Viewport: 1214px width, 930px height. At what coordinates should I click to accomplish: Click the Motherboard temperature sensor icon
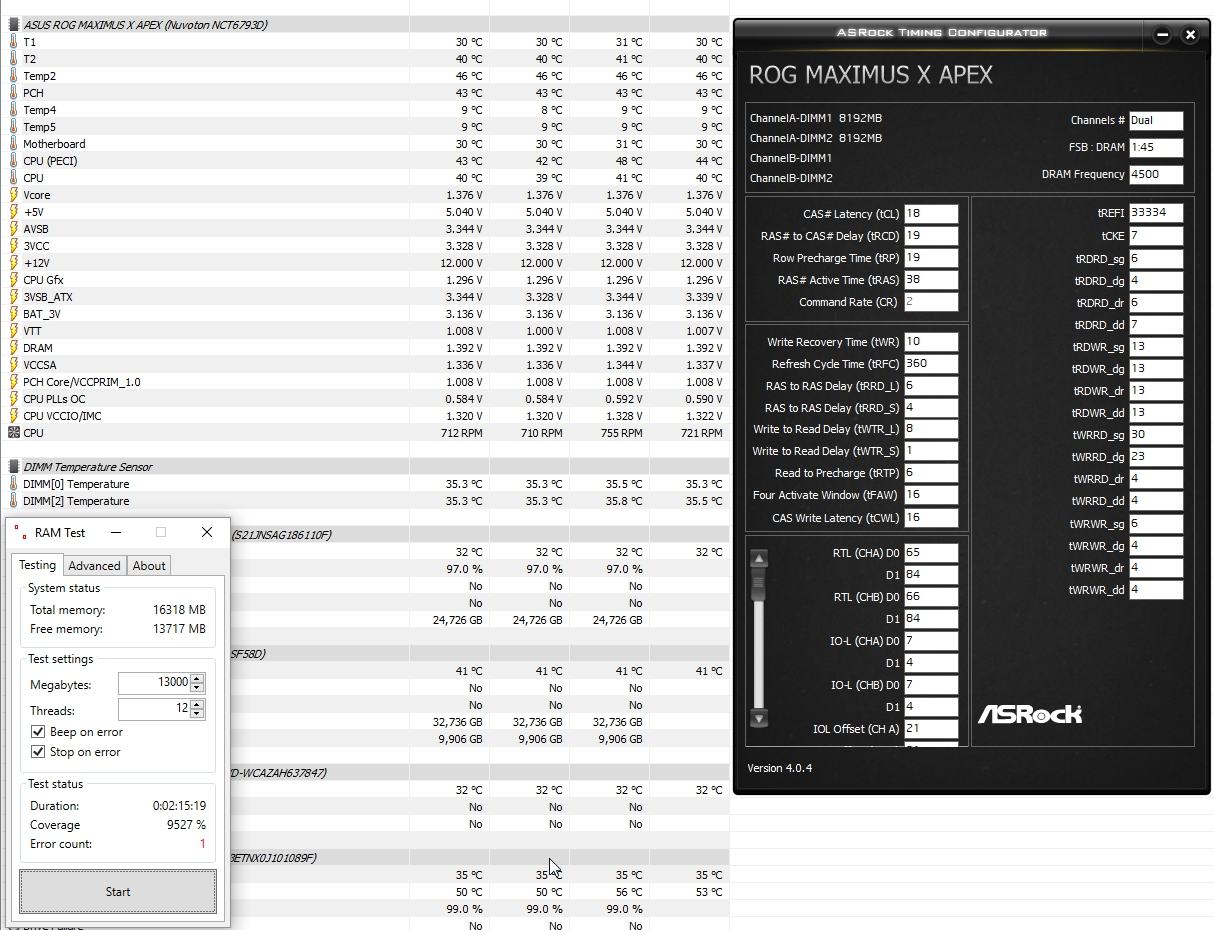[13, 144]
